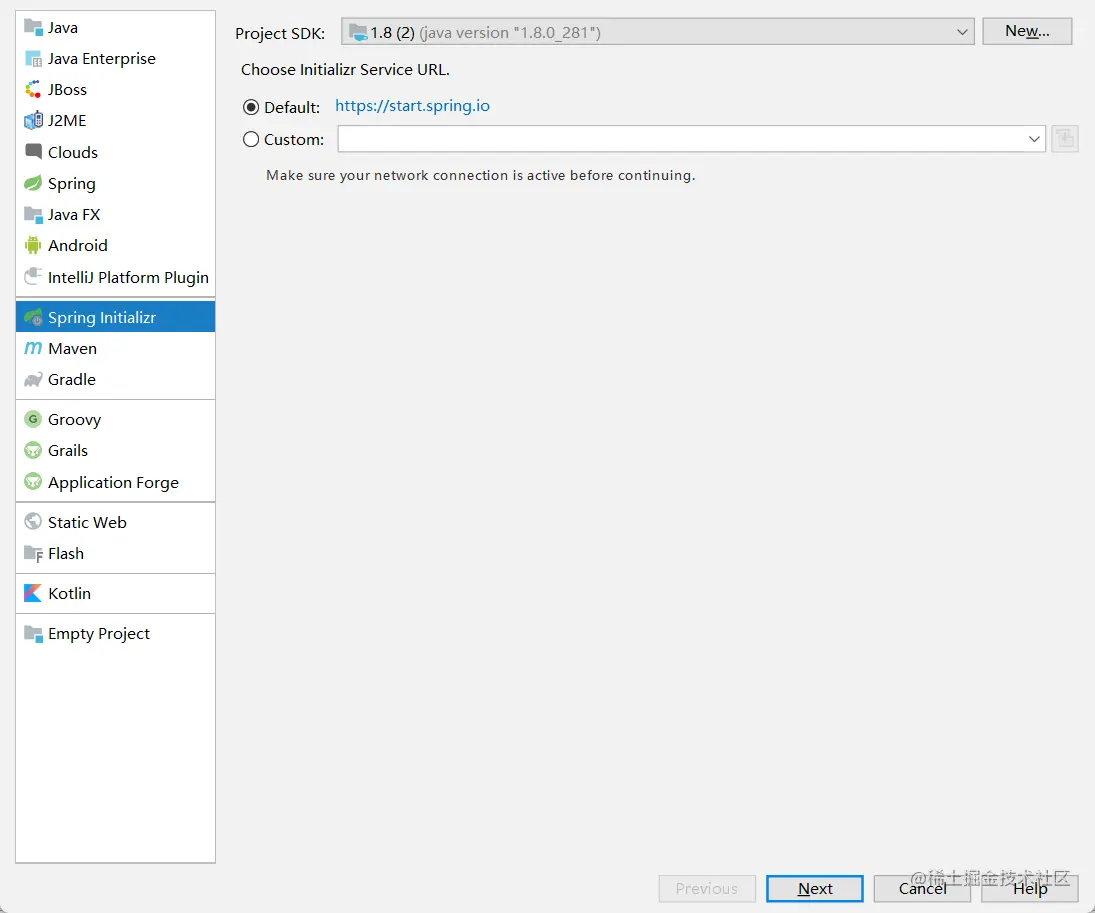
Task: Click the Cancel button
Action: [x=922, y=889]
